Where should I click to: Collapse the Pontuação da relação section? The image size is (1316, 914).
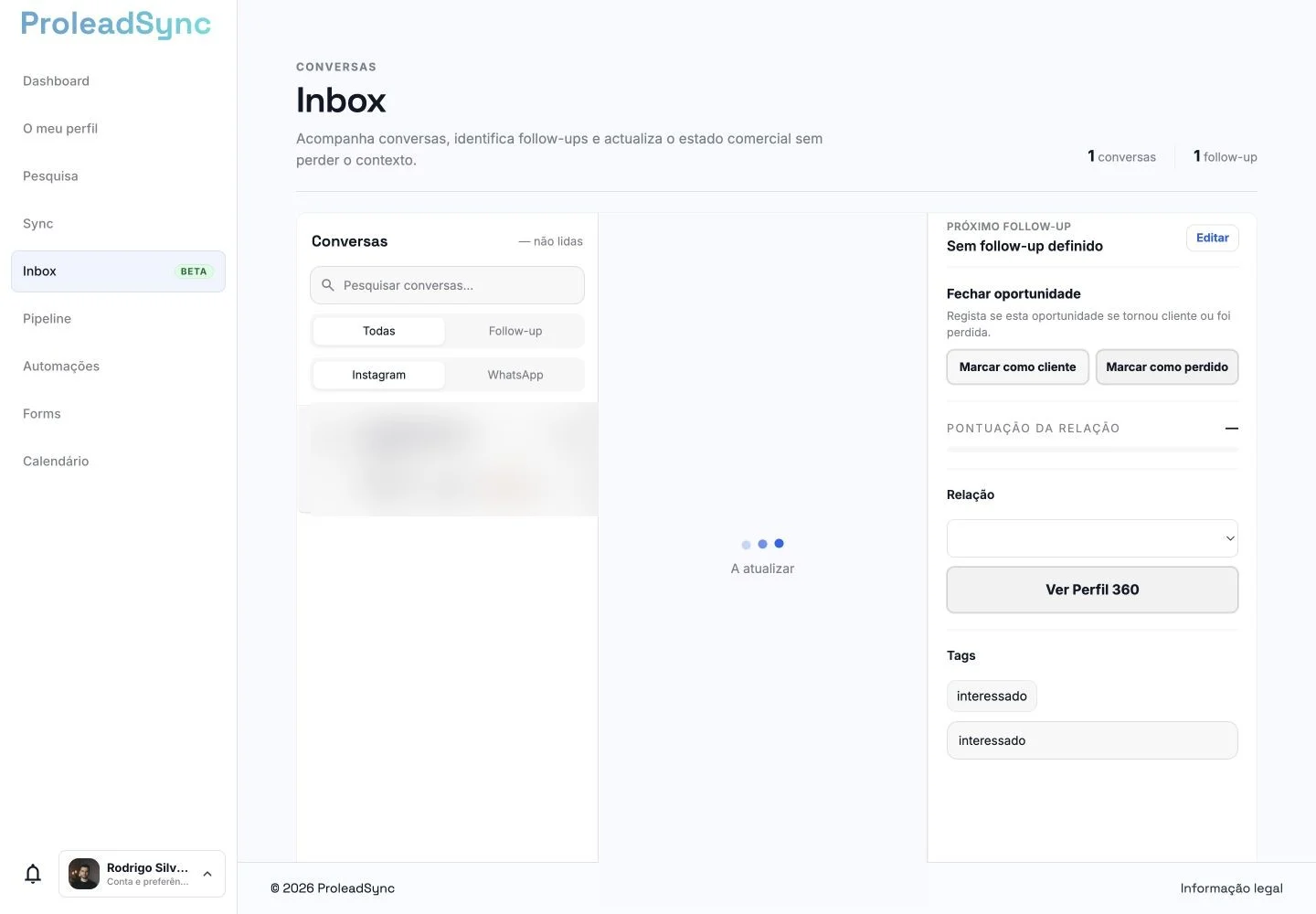[x=1232, y=429]
